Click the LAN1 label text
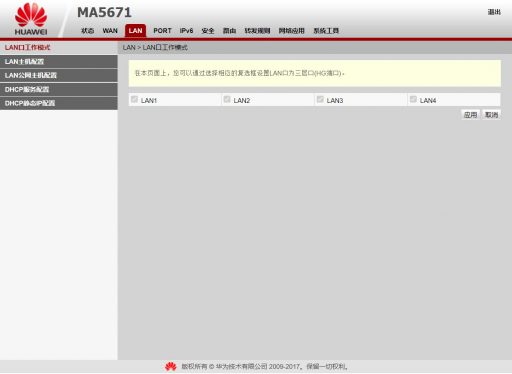 (x=149, y=100)
